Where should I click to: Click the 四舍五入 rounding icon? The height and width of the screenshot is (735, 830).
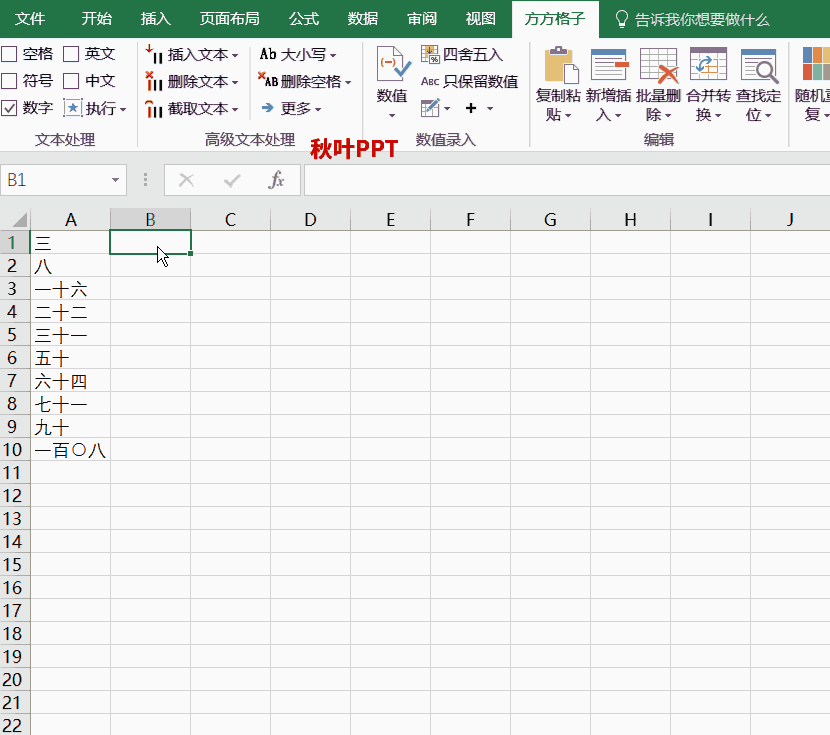430,55
